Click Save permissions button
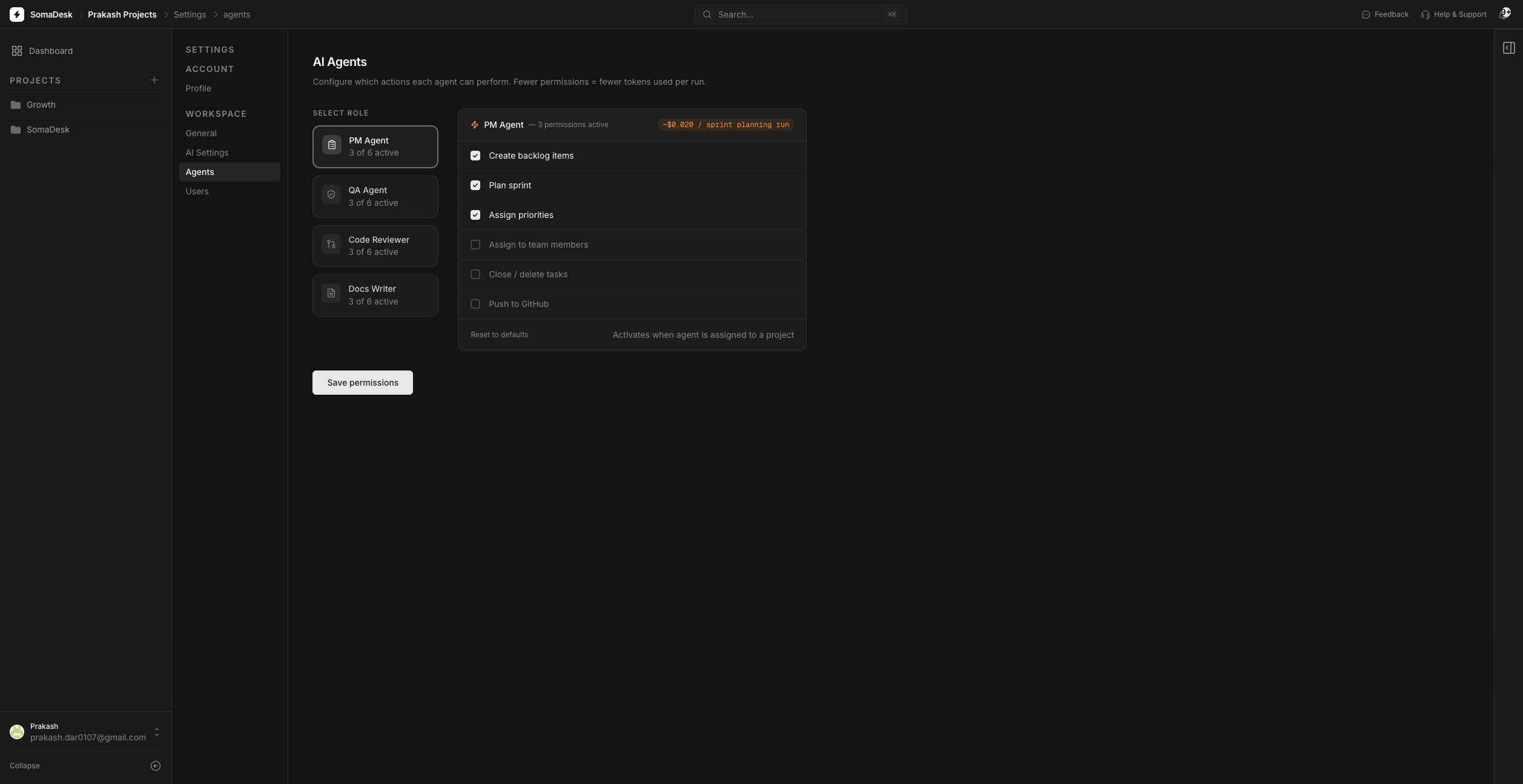This screenshot has width=1523, height=784. pos(363,383)
